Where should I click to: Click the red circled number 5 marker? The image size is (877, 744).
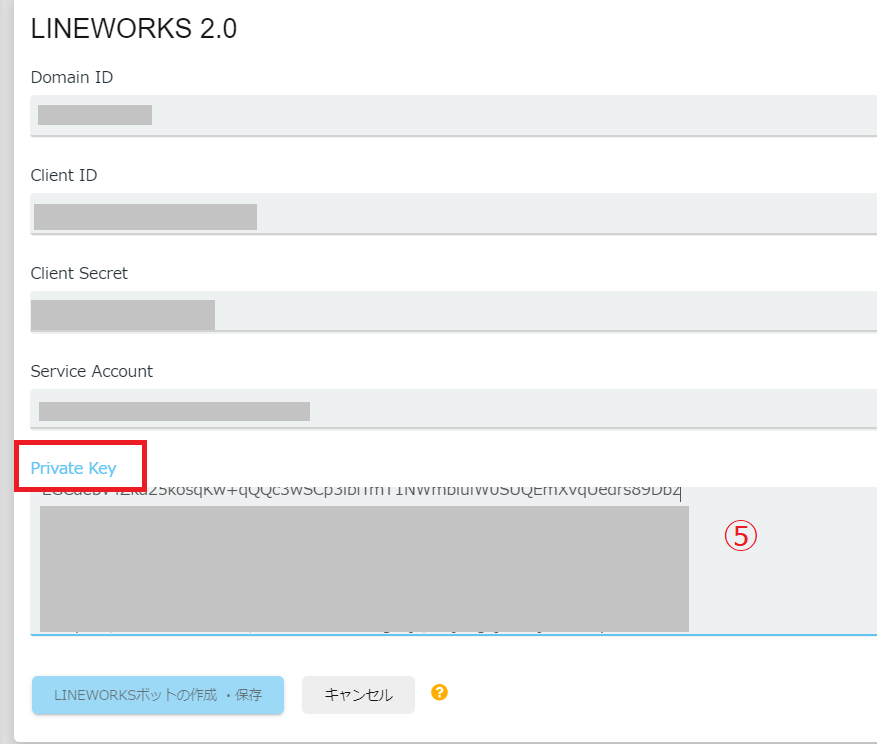point(741,537)
